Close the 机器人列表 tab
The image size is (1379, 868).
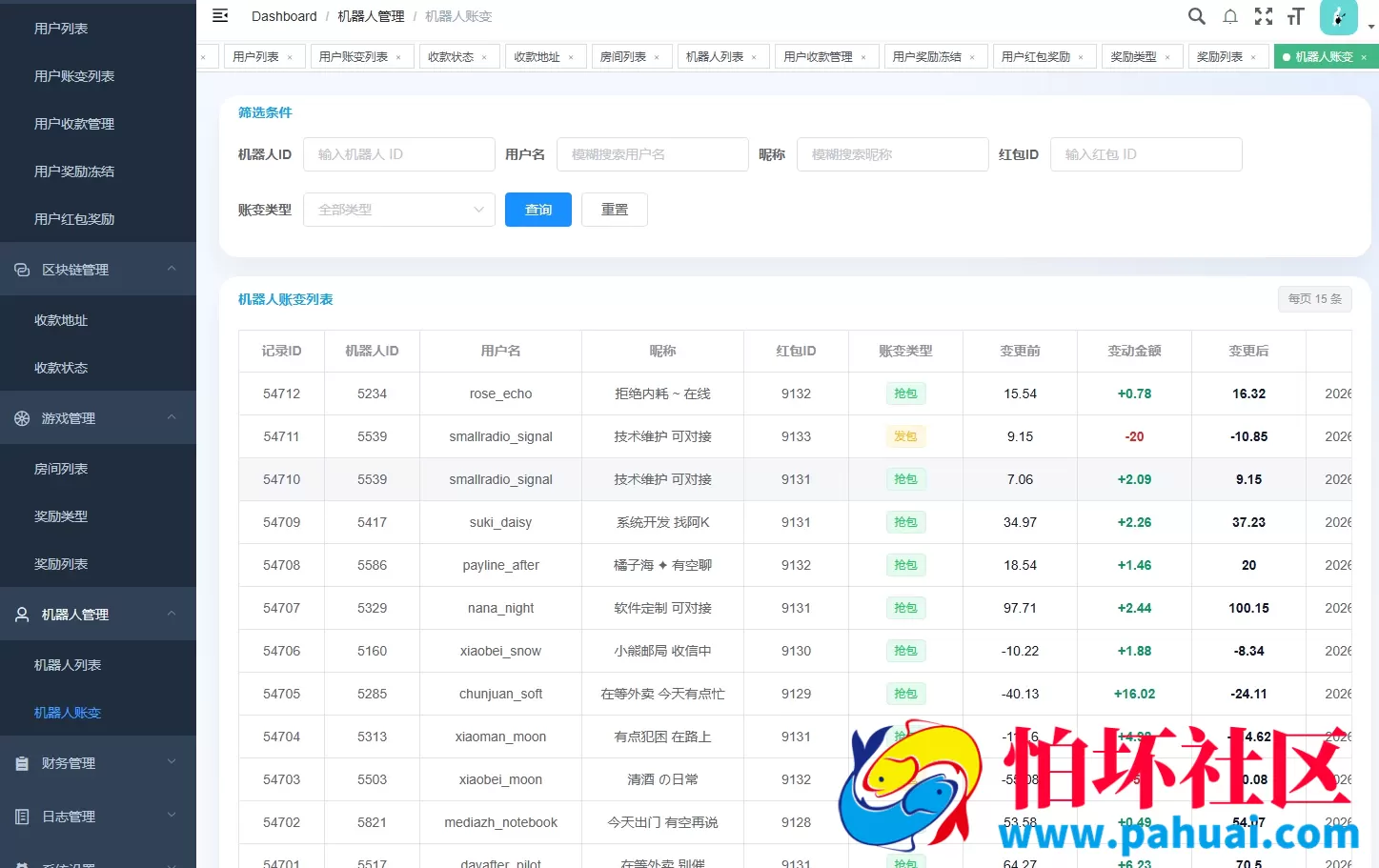coord(754,57)
